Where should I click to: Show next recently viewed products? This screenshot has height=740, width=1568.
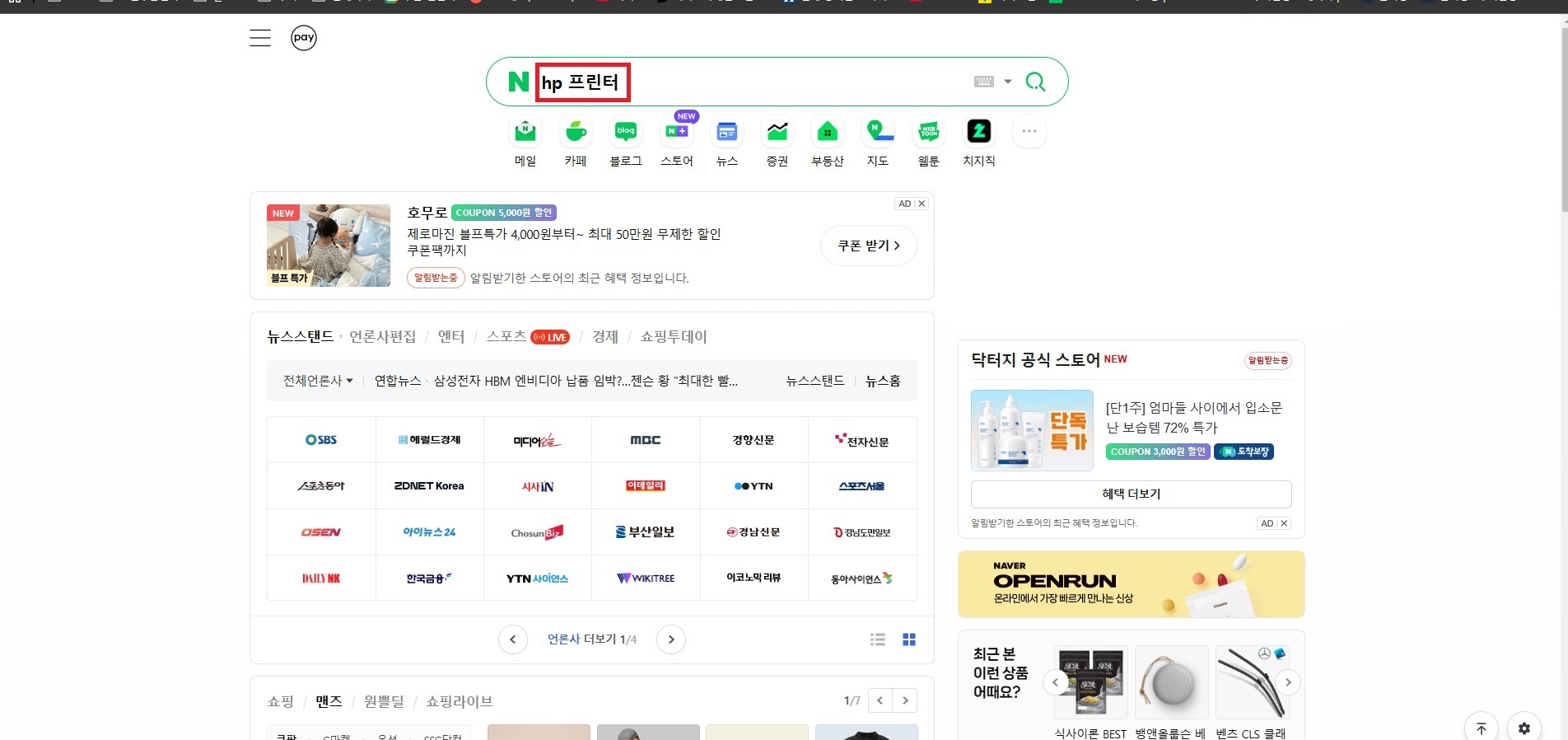point(1288,682)
